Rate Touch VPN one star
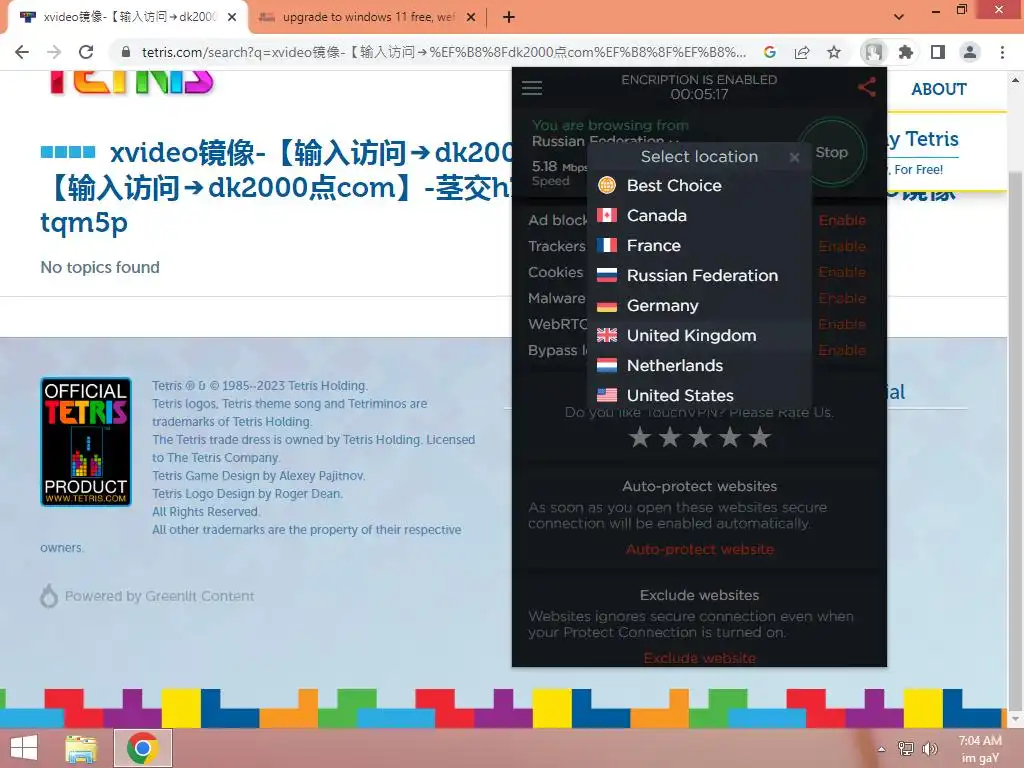The height and width of the screenshot is (768, 1024). click(640, 438)
